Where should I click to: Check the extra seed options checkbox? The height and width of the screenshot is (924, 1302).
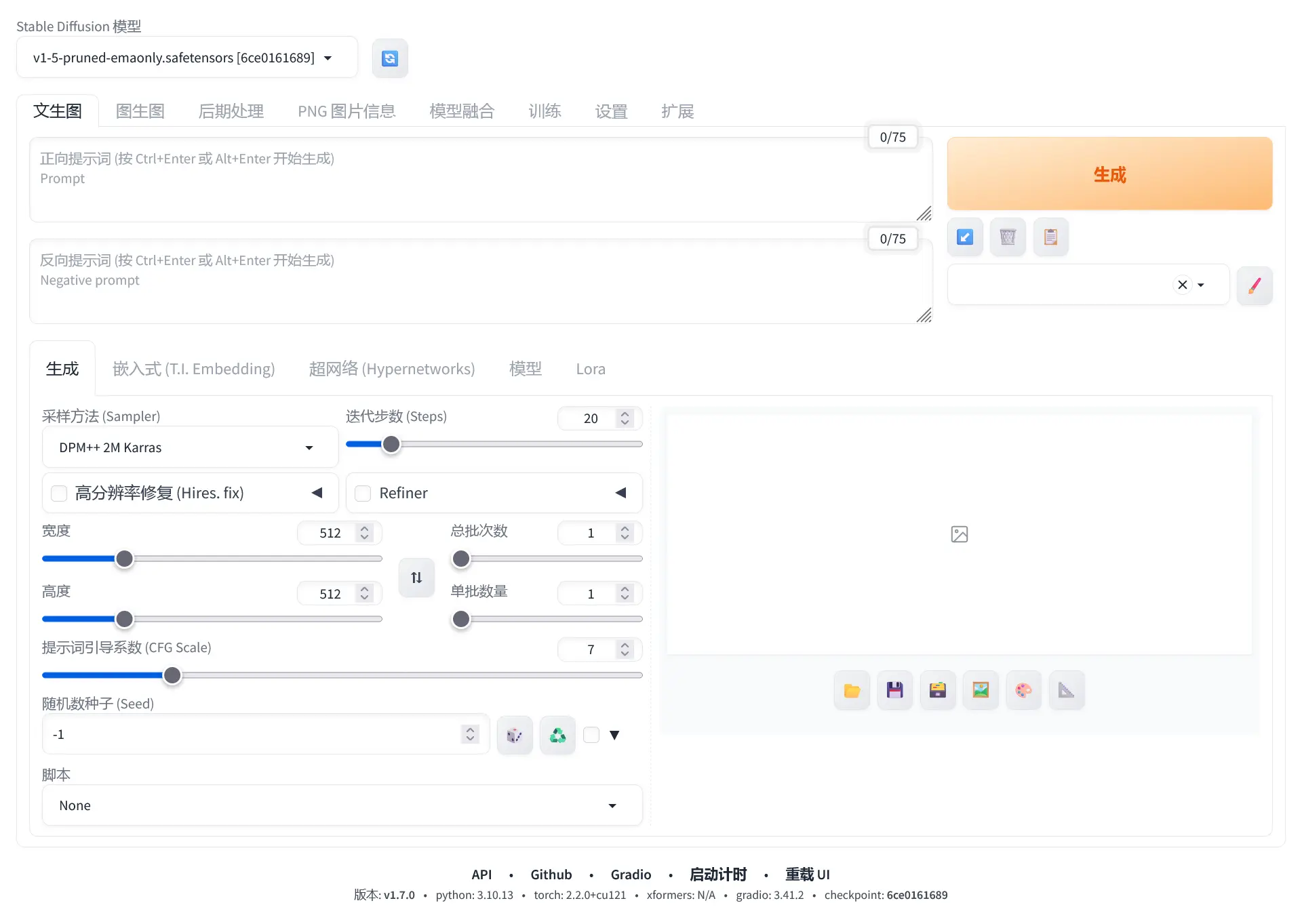coord(591,735)
